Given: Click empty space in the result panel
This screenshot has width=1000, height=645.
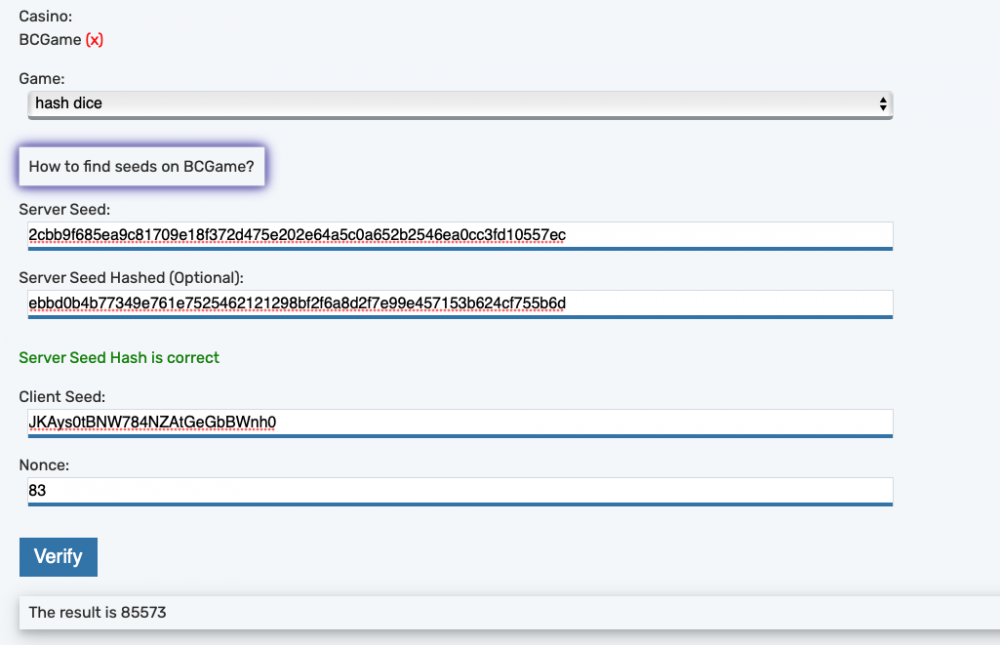Looking at the screenshot, I should coord(600,612).
